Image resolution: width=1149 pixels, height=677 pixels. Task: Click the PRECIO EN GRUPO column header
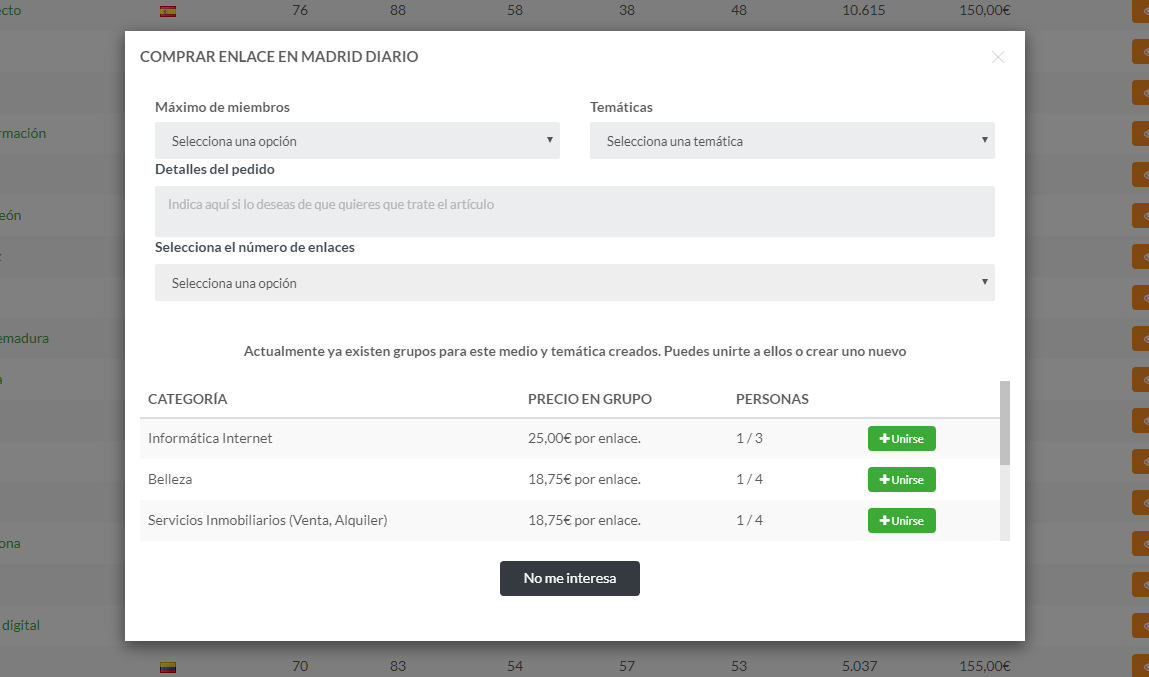(x=589, y=399)
